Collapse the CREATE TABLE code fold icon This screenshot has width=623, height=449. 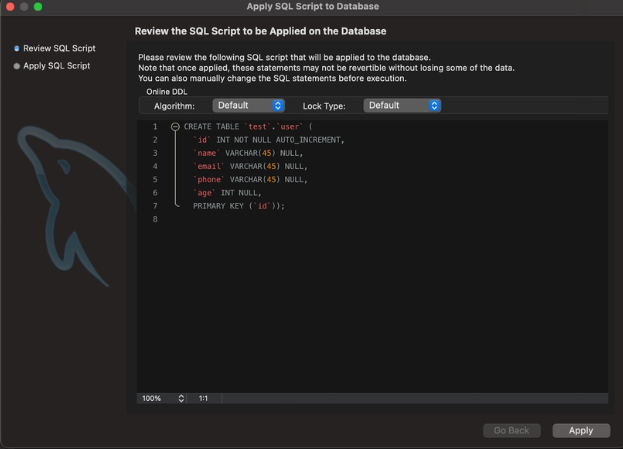point(175,127)
